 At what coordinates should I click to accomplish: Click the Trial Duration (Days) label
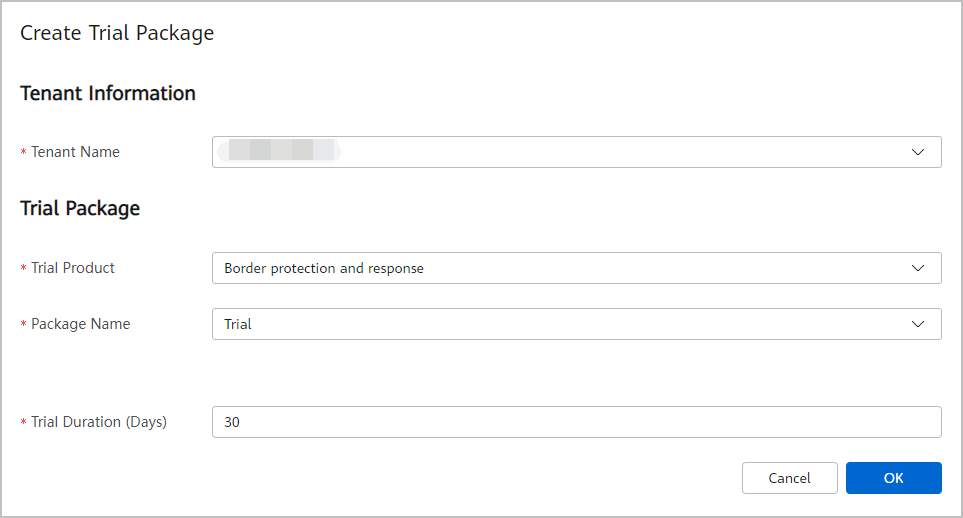coord(98,422)
